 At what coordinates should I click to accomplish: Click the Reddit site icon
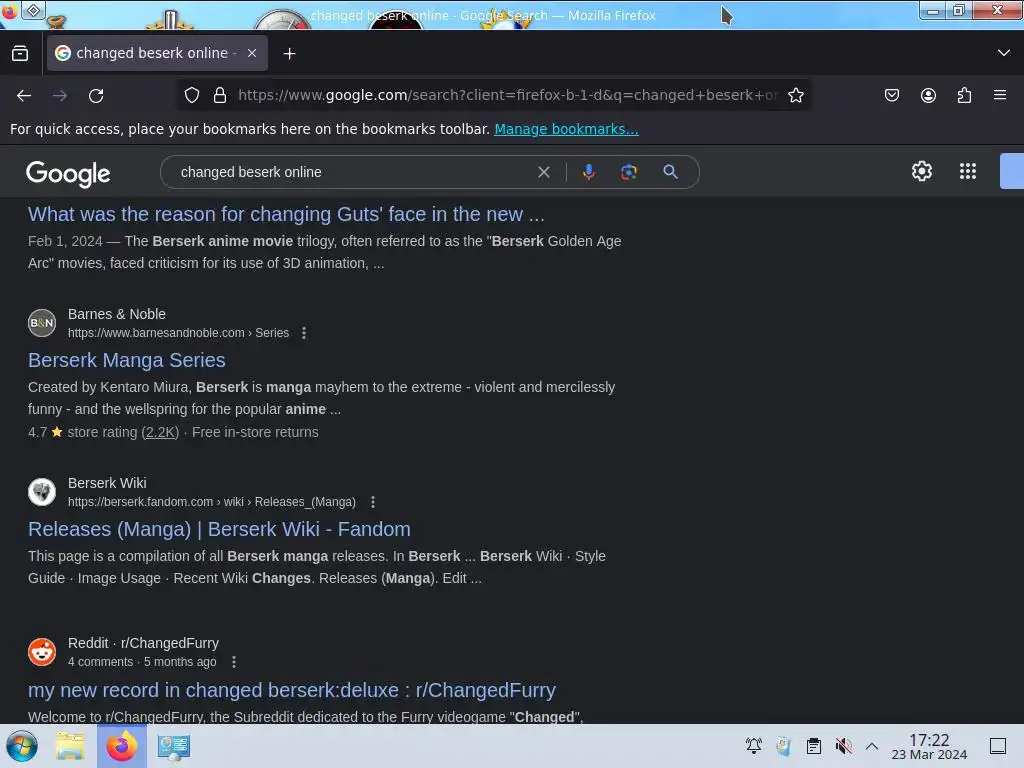(x=42, y=652)
